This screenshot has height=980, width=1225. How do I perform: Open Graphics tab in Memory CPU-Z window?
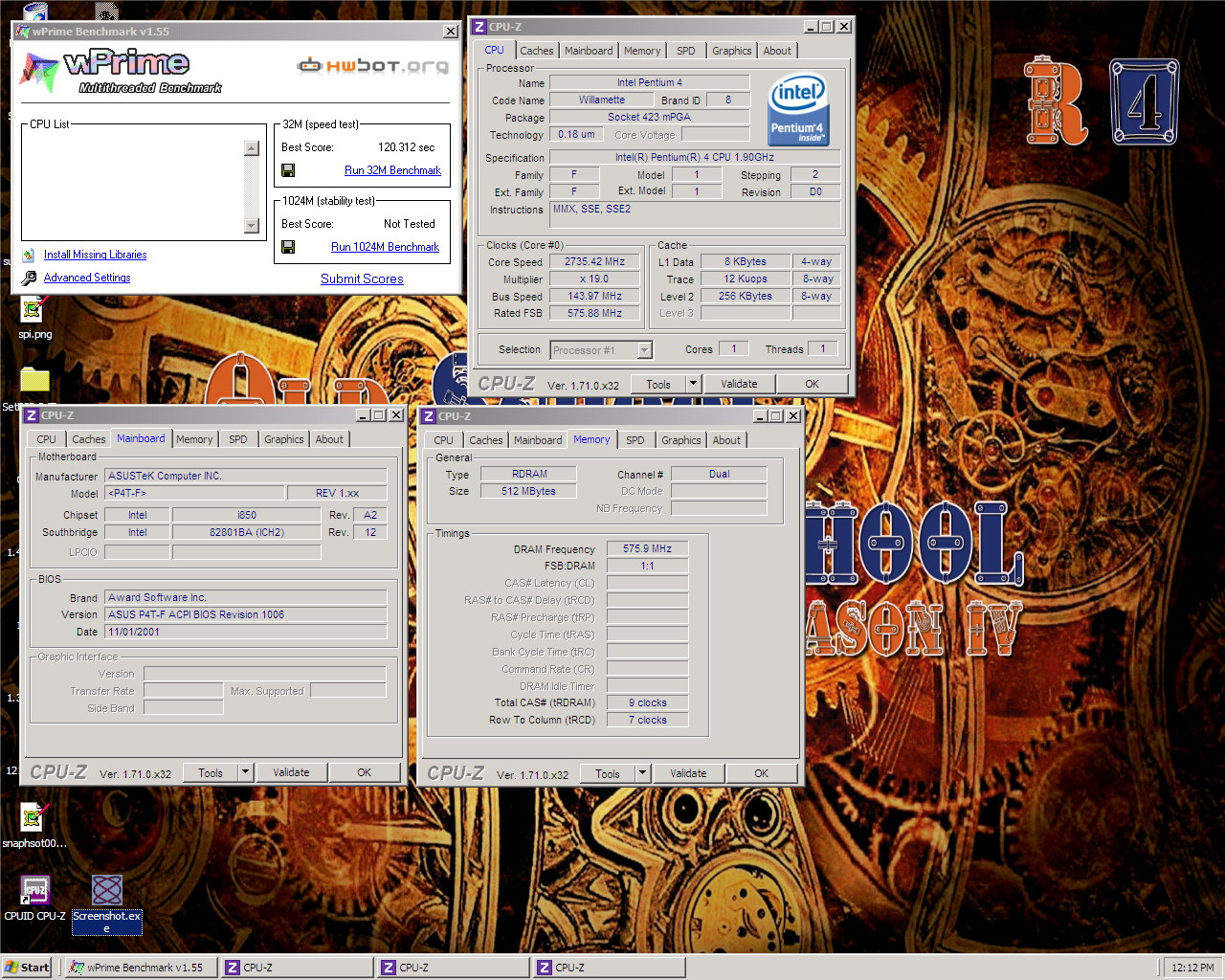click(x=681, y=440)
